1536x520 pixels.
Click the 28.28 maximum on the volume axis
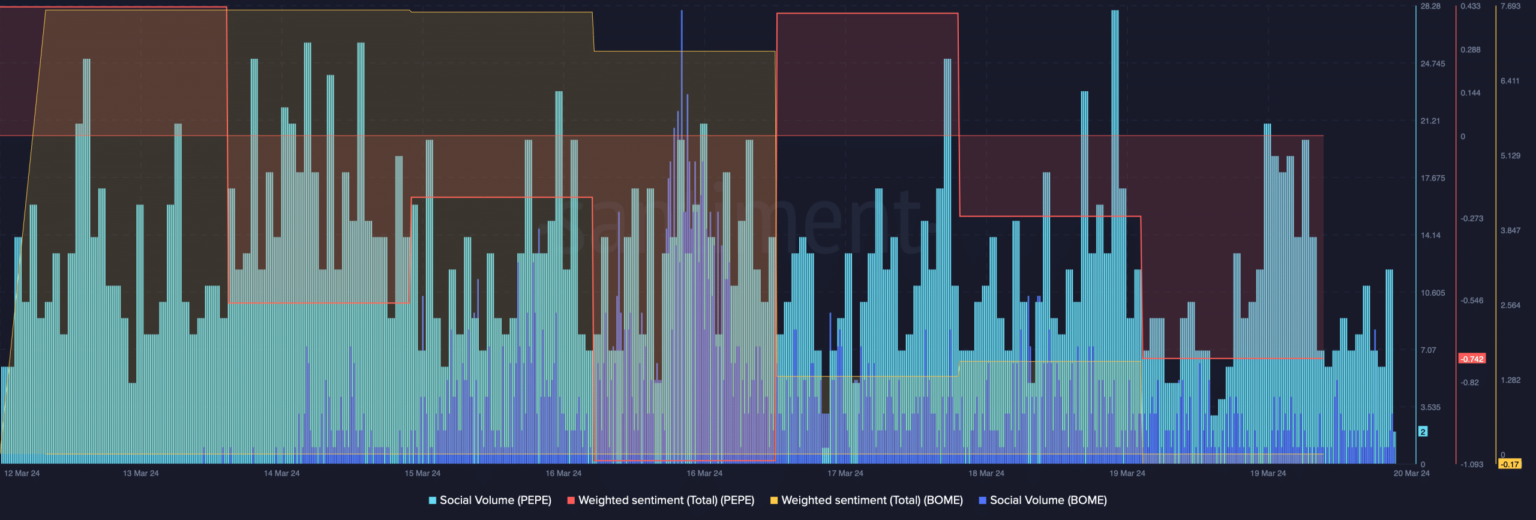coord(1431,7)
